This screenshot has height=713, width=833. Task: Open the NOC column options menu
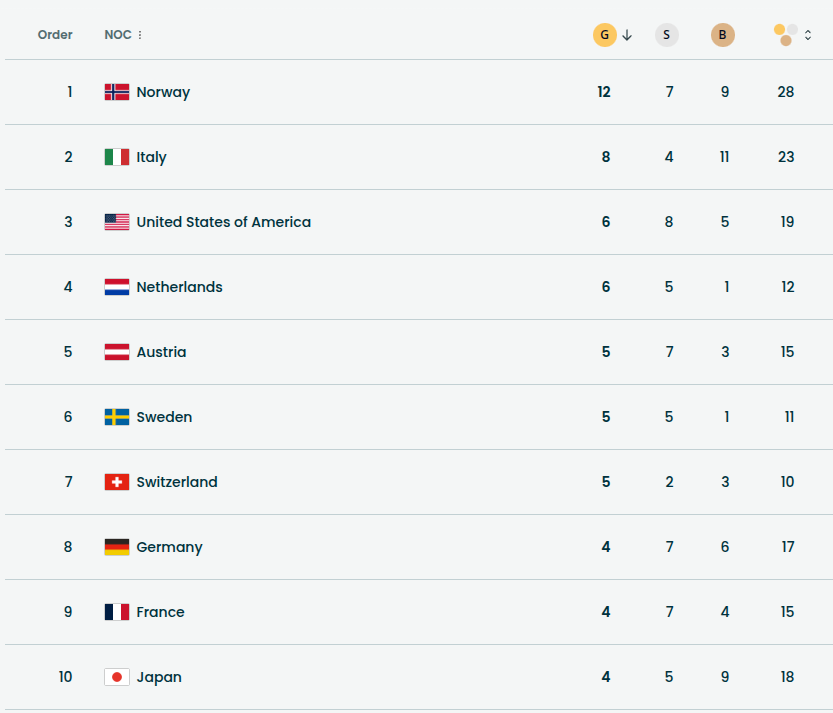point(140,35)
